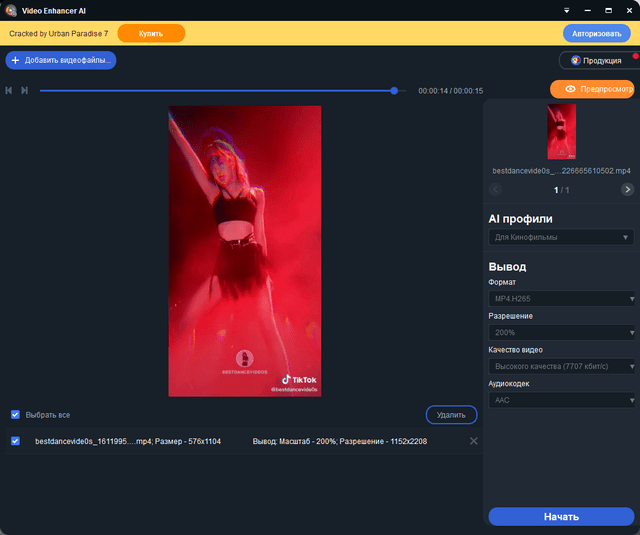Select the video thumbnail in side panel
This screenshot has height=535, width=640.
tap(561, 132)
